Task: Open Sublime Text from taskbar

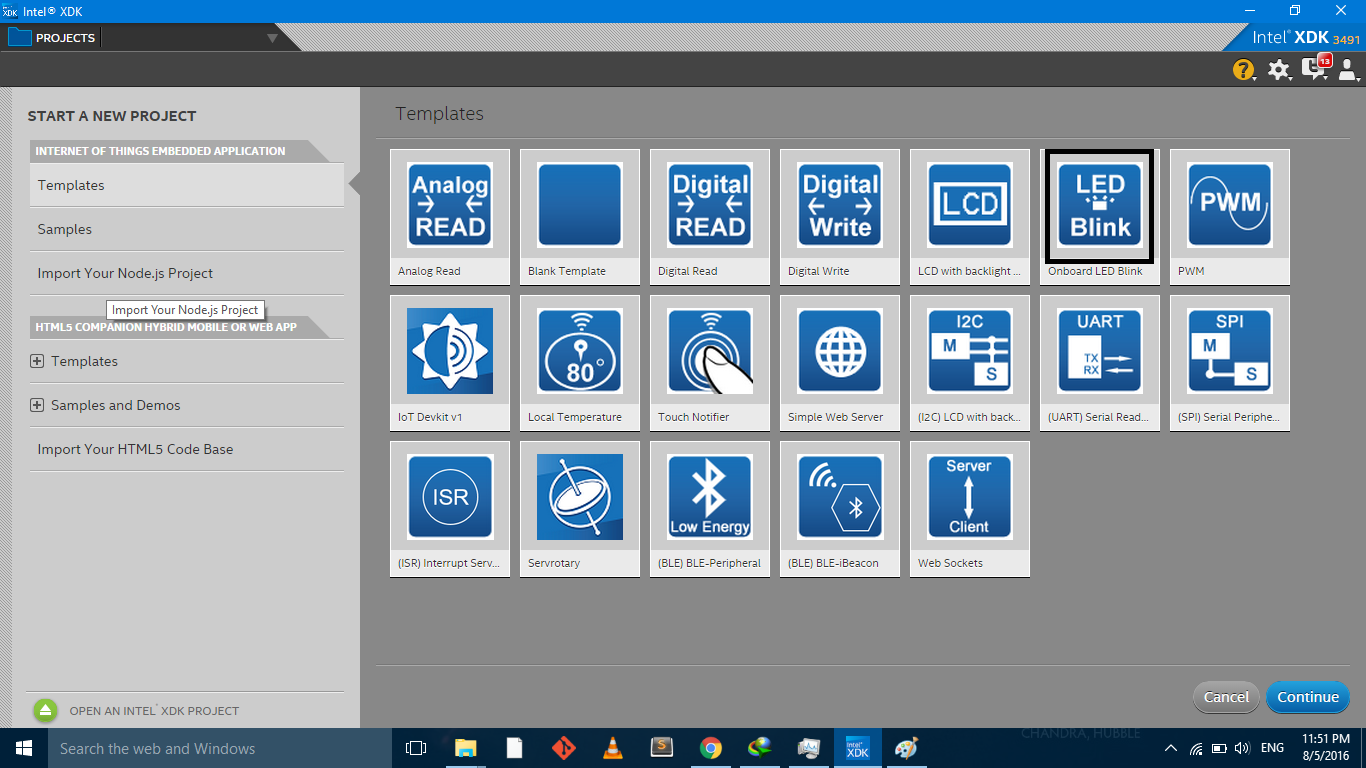Action: coord(662,748)
